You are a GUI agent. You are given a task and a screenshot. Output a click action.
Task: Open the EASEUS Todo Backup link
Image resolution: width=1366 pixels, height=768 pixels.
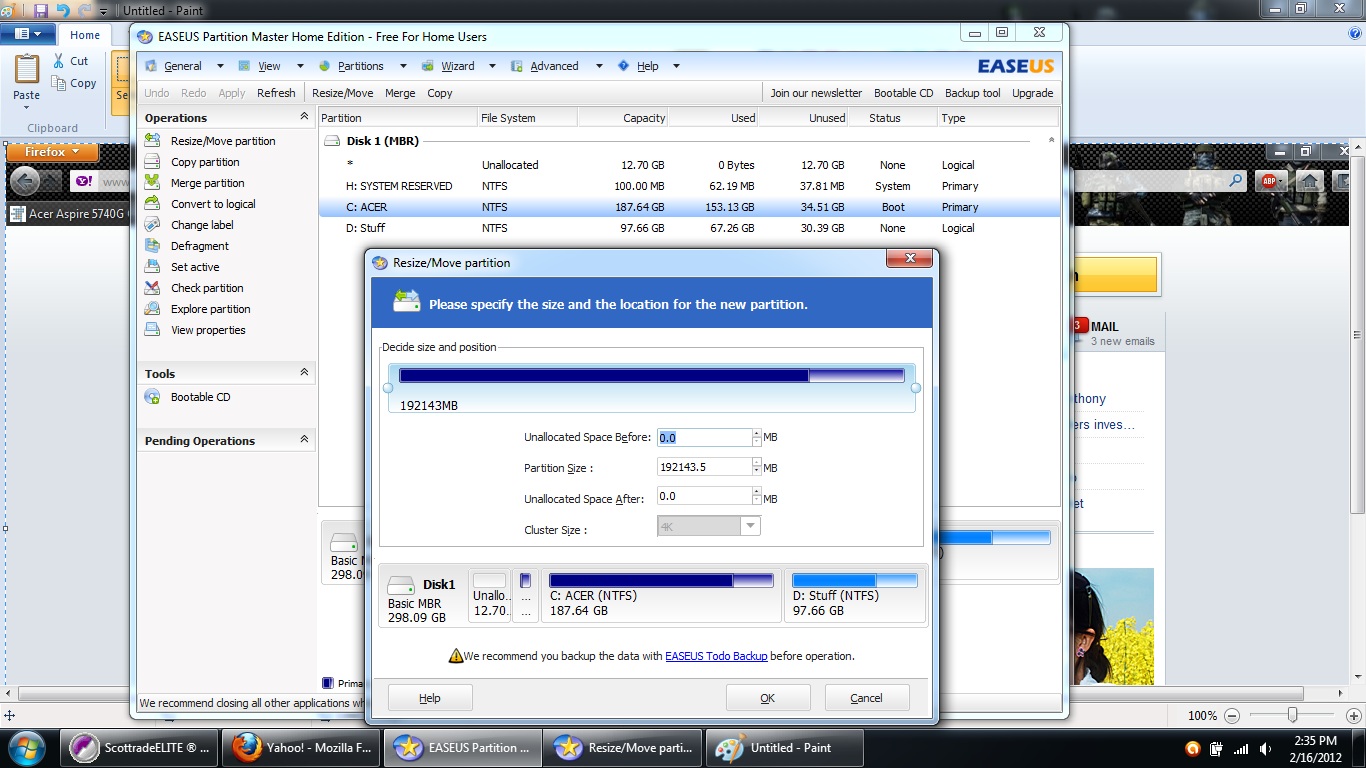716,656
